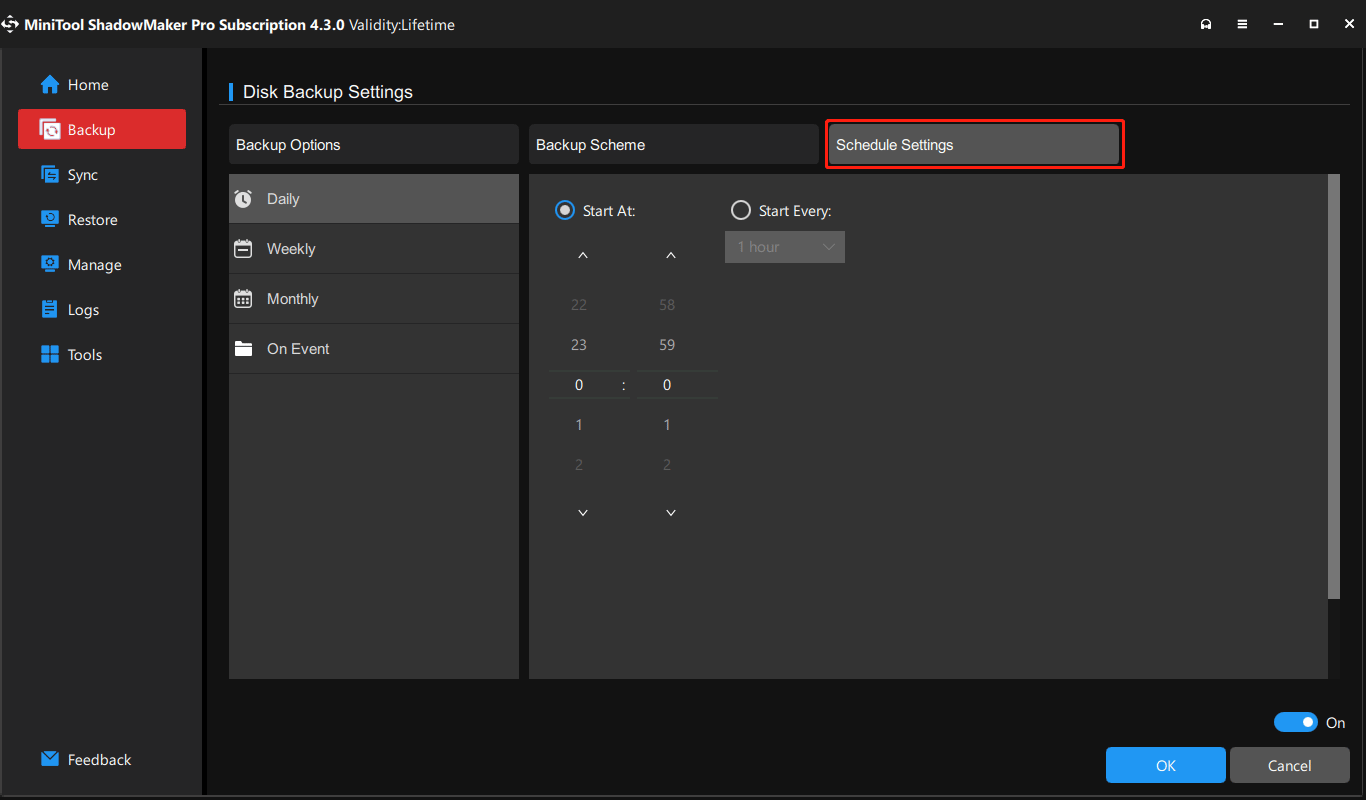Click the alarm clock icon beside Daily
1366x800 pixels.
click(x=243, y=199)
